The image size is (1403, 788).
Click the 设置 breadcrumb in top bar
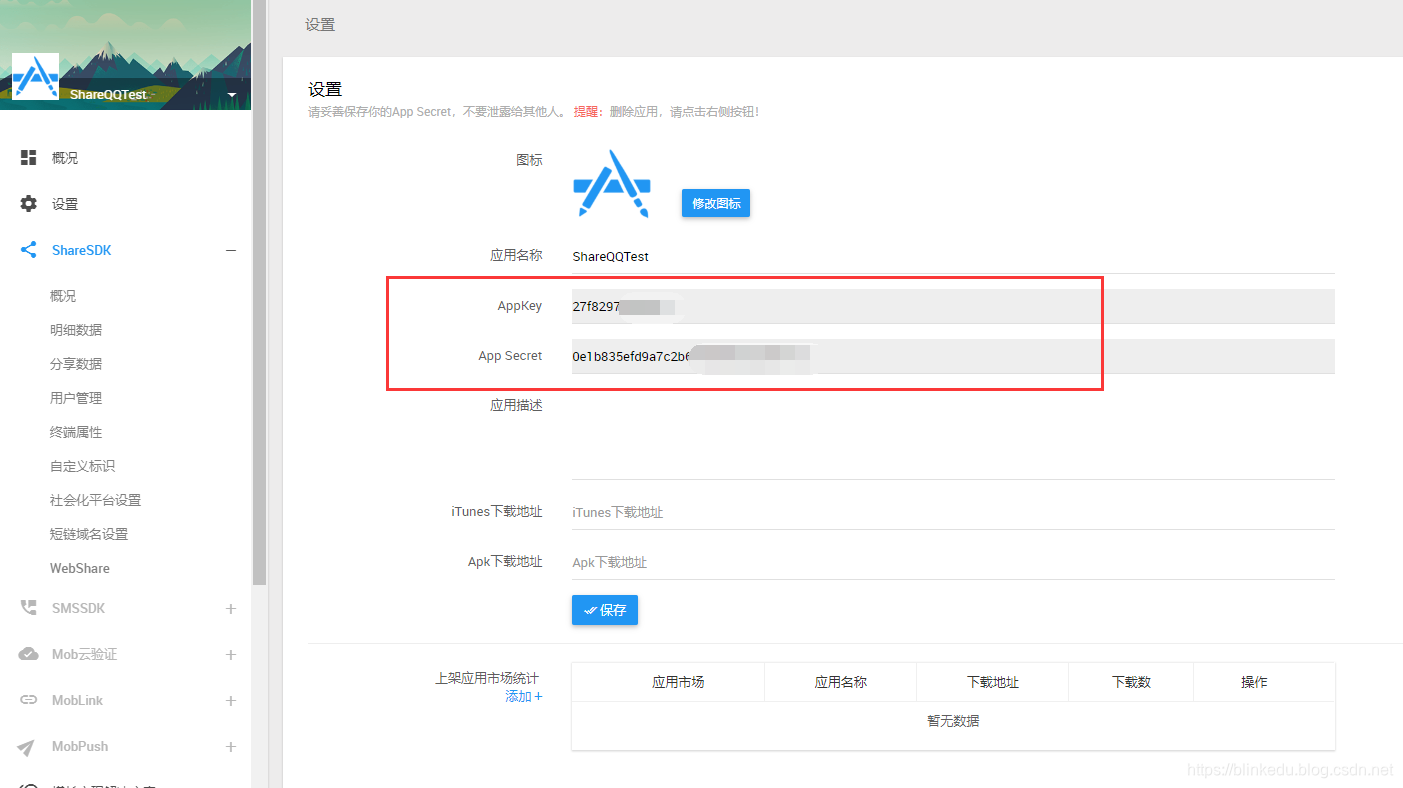[320, 25]
